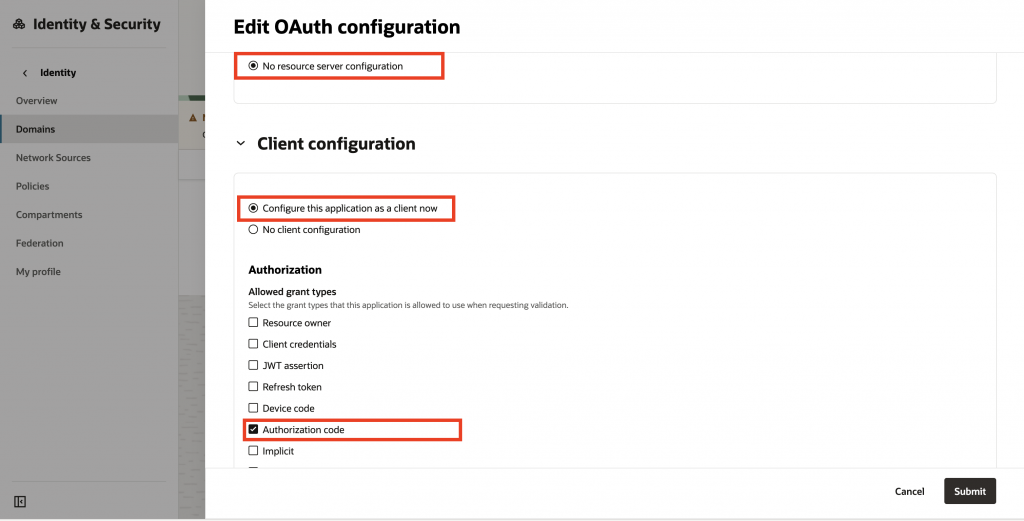
Task: Go to Network Sources in sidebar
Action: [x=53, y=158]
